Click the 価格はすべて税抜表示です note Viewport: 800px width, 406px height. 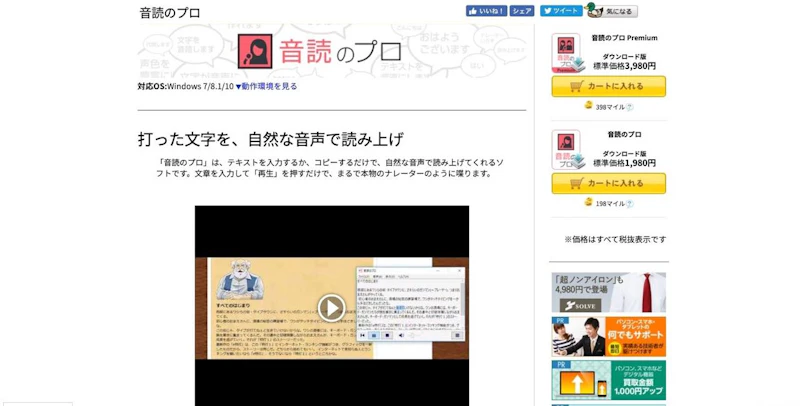pos(615,239)
